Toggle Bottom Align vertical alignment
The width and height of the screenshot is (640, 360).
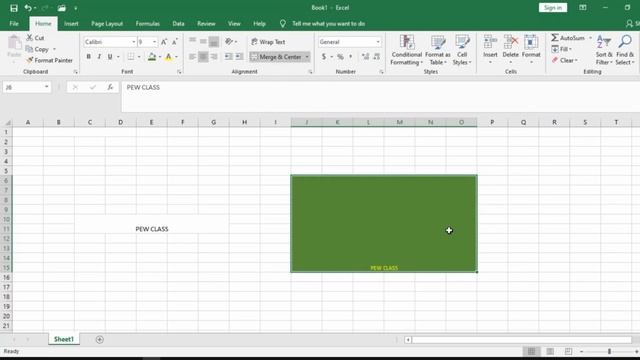pyautogui.click(x=213, y=41)
